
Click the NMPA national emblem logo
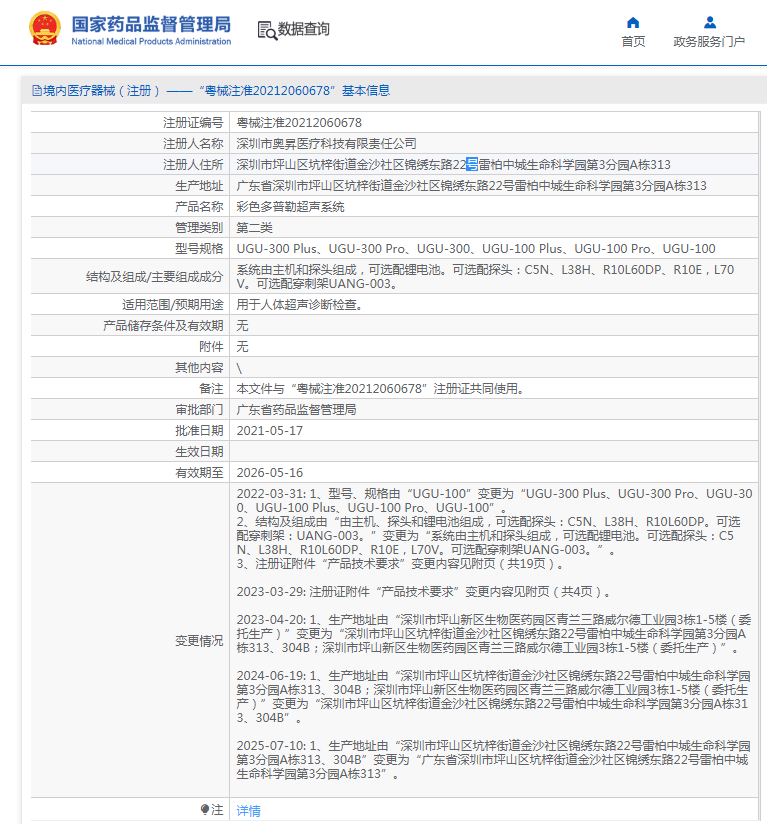[x=44, y=29]
